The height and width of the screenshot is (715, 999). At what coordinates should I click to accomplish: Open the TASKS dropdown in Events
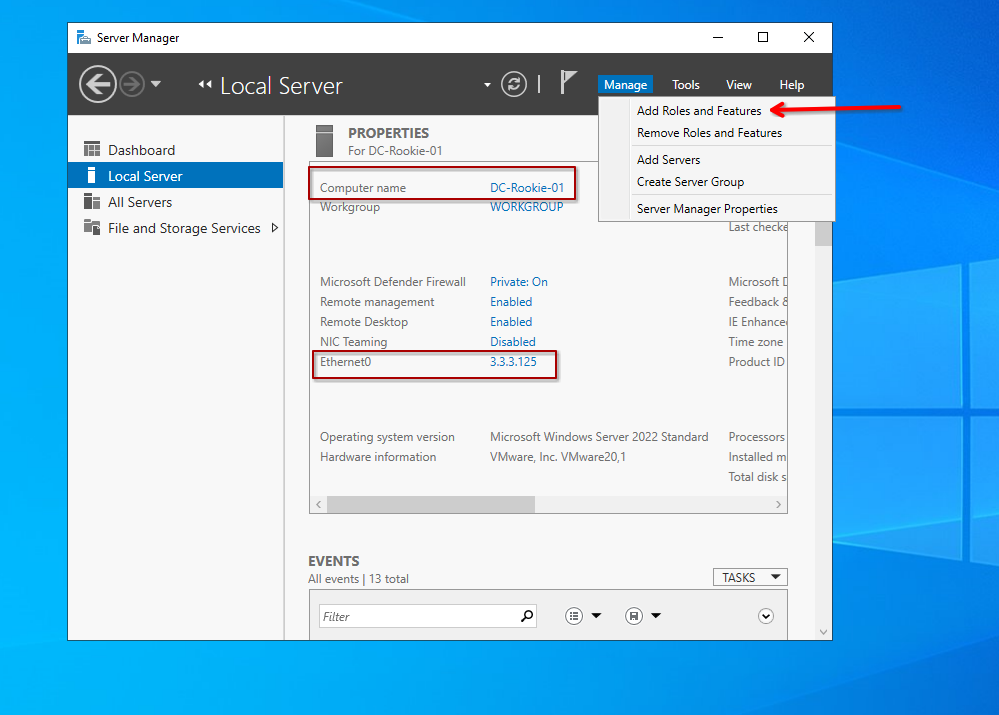point(750,577)
